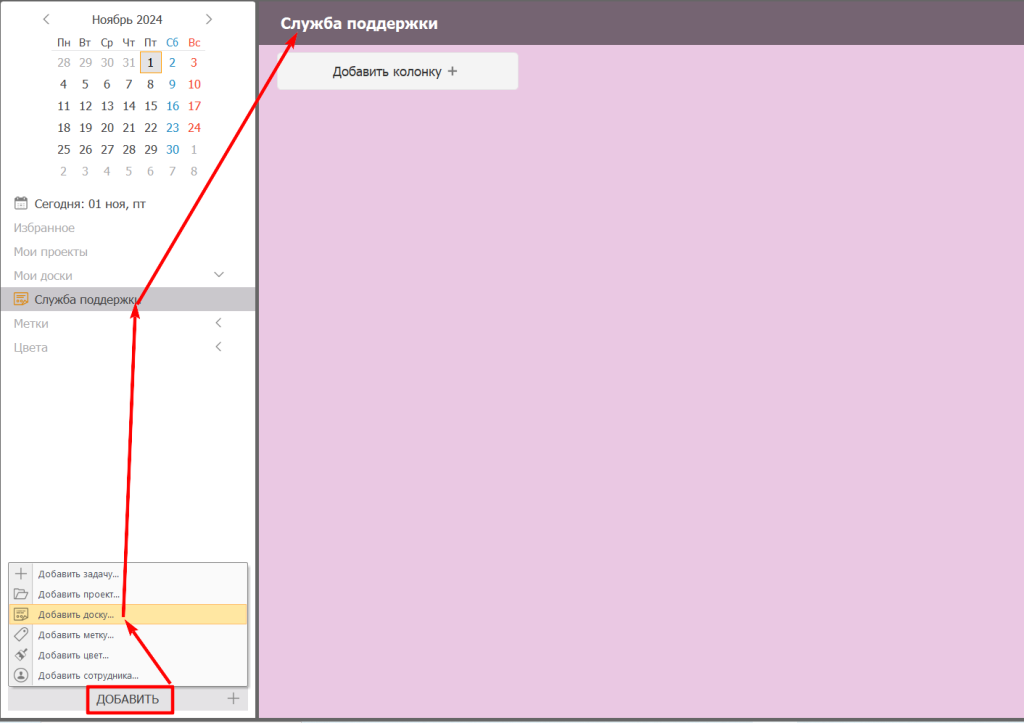Expand the Метки section chevron
This screenshot has height=723, width=1024.
pos(219,323)
